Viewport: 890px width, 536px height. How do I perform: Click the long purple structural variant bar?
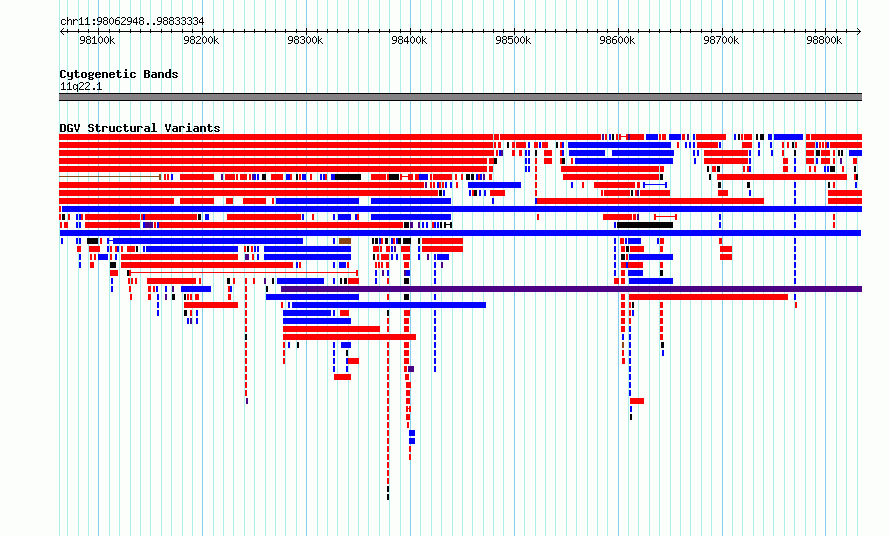click(572, 289)
